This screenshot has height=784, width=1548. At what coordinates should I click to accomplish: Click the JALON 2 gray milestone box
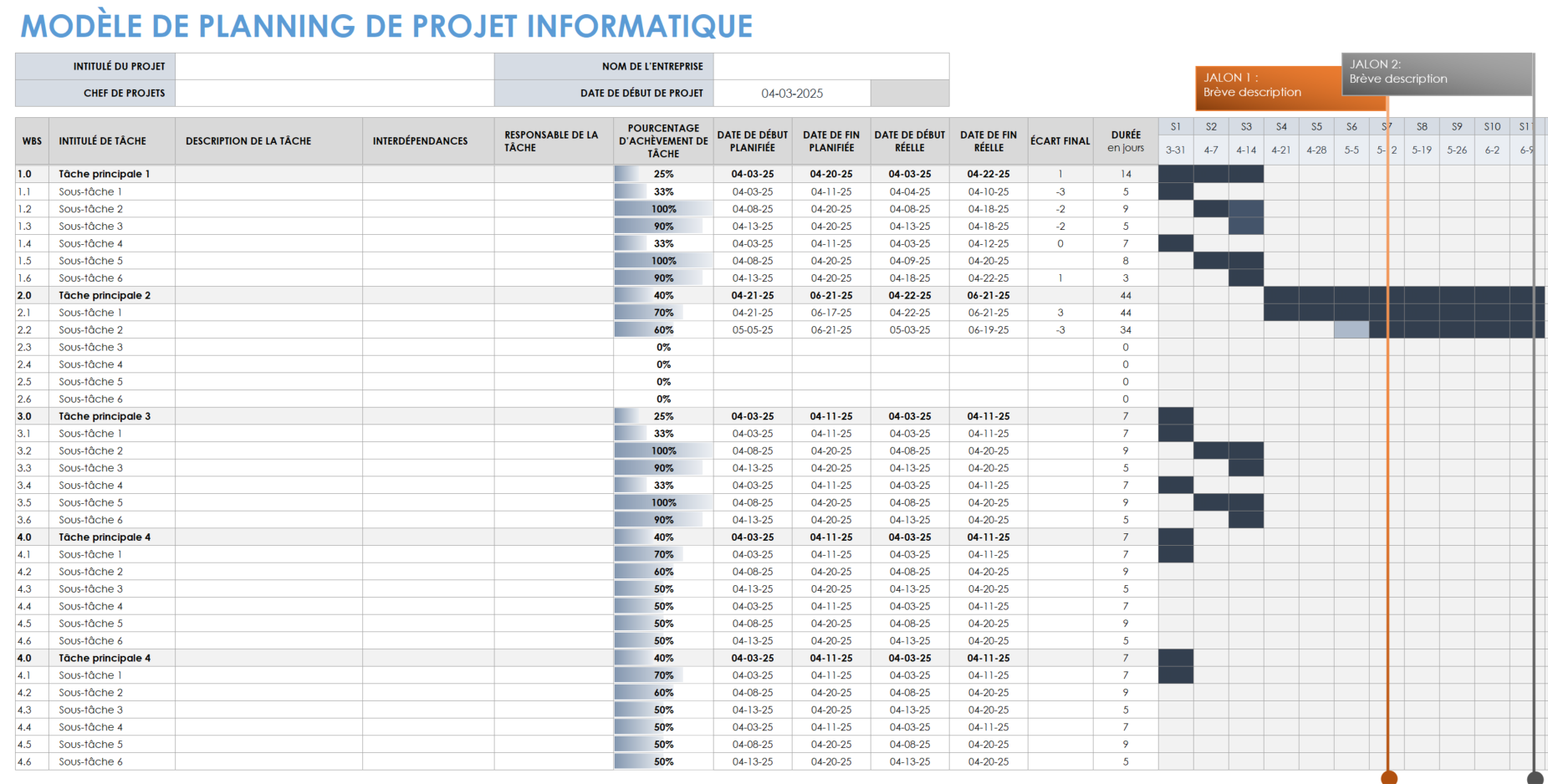tap(1438, 74)
